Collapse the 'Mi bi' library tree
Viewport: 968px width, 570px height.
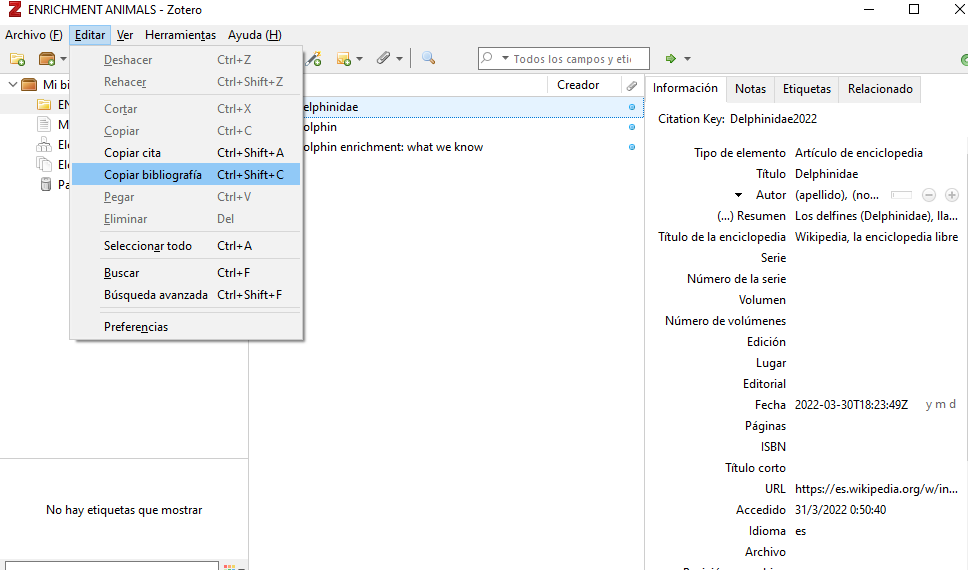(12, 85)
